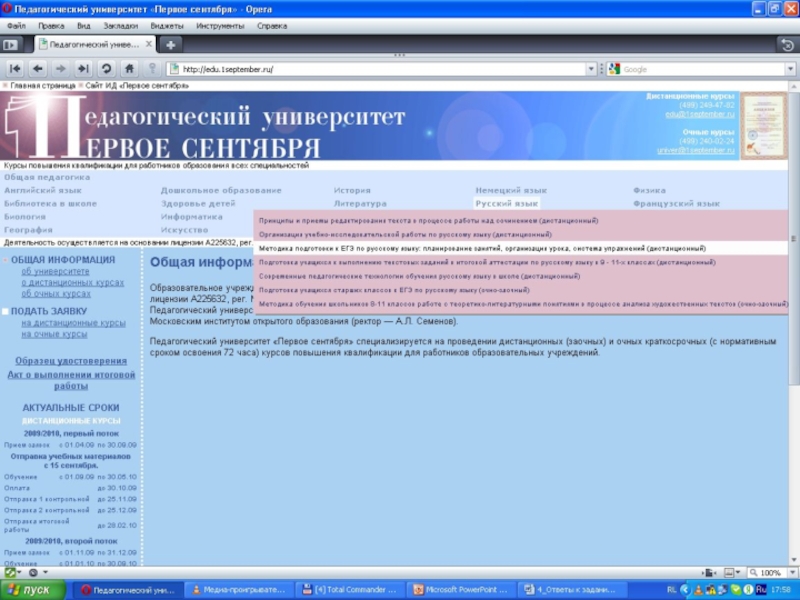Open closed tabs trash icon
Viewport: 800px width, 600px height.
pos(788,45)
